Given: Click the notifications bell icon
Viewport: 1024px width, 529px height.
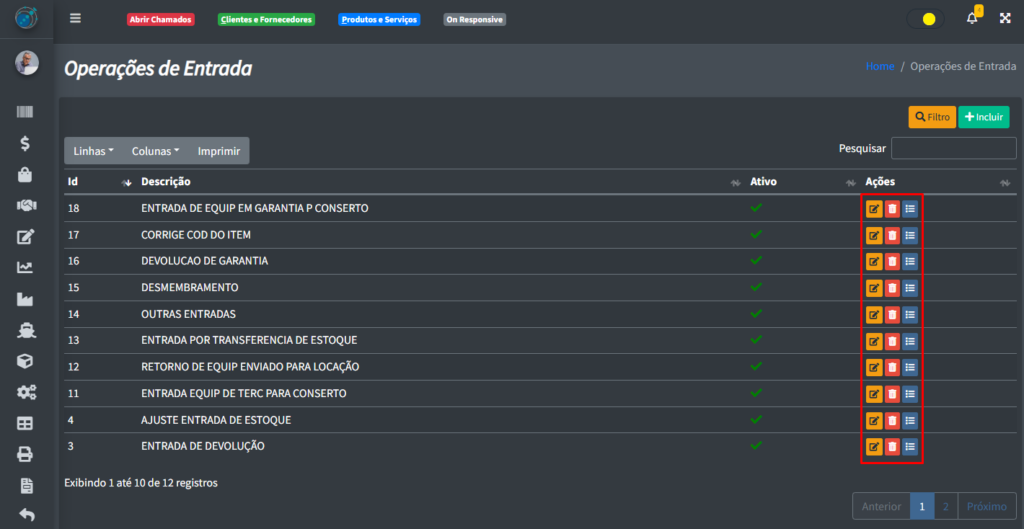Looking at the screenshot, I should (972, 18).
